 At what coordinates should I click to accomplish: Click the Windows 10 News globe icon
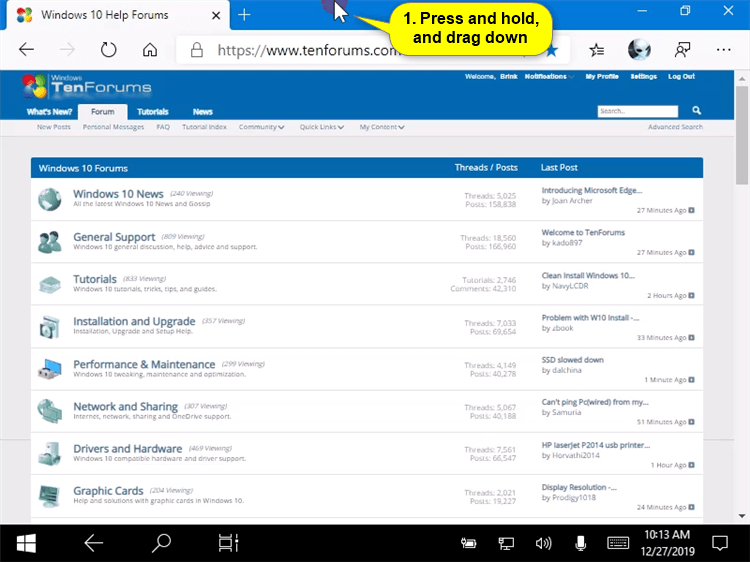click(50, 199)
